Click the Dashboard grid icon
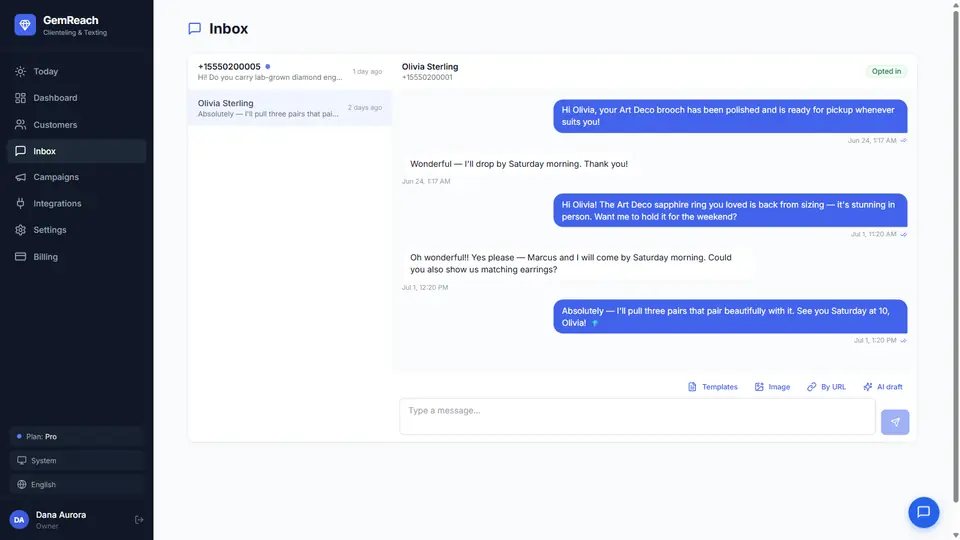Viewport: 960px width, 540px height. tap(20, 98)
